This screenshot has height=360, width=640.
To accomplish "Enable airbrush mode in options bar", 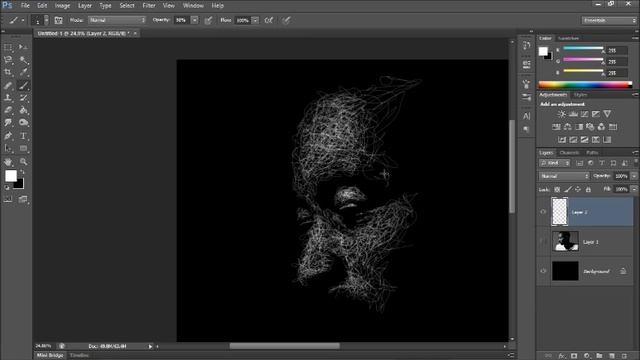I will [x=269, y=20].
